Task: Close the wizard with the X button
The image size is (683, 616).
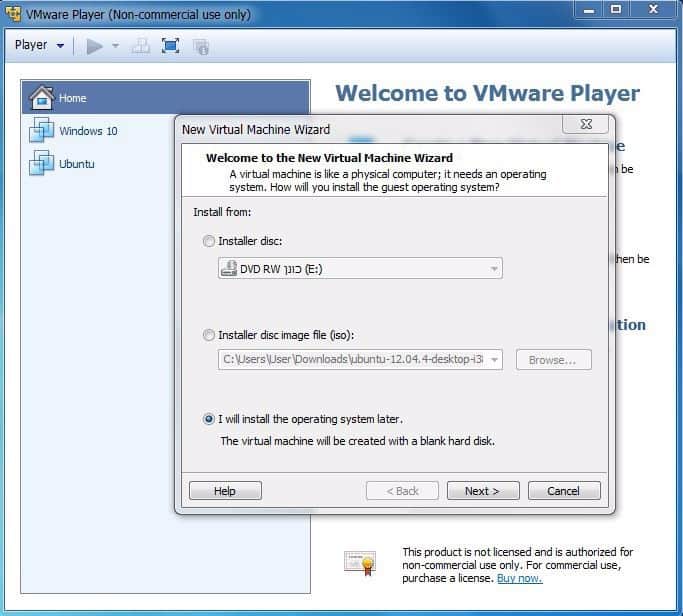Action: click(586, 124)
